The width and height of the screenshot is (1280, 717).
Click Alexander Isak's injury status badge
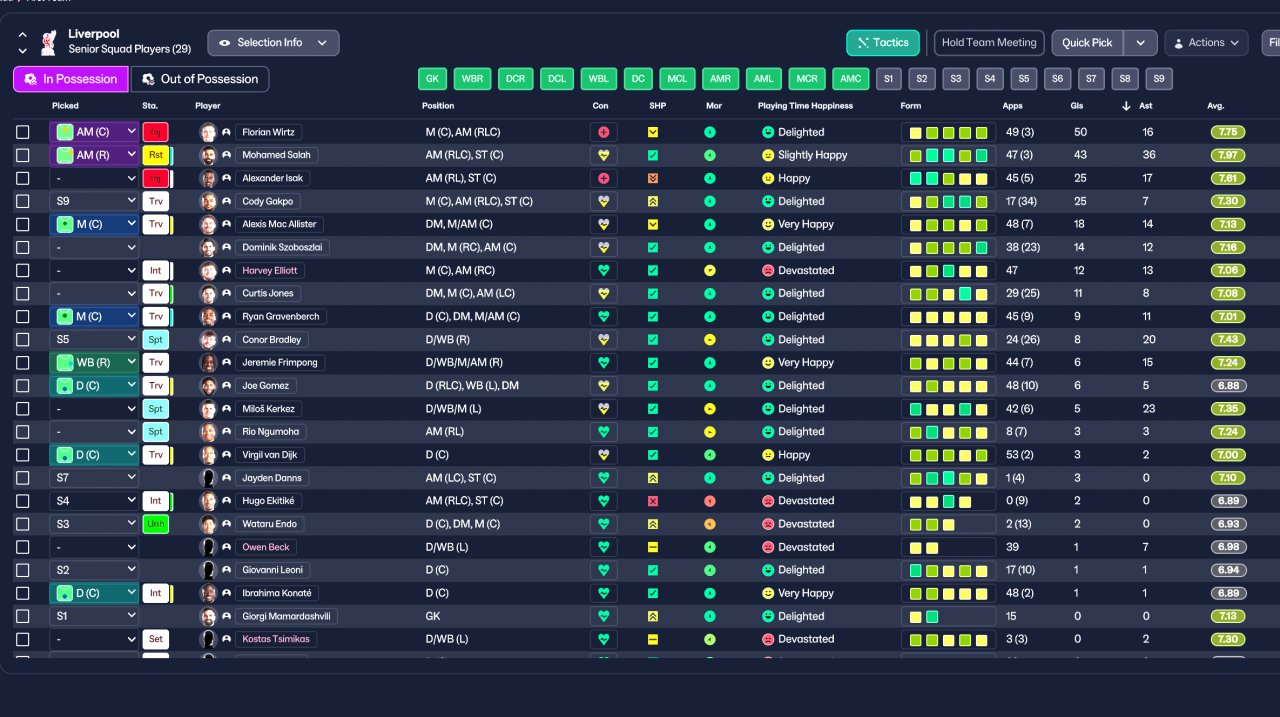click(x=155, y=178)
